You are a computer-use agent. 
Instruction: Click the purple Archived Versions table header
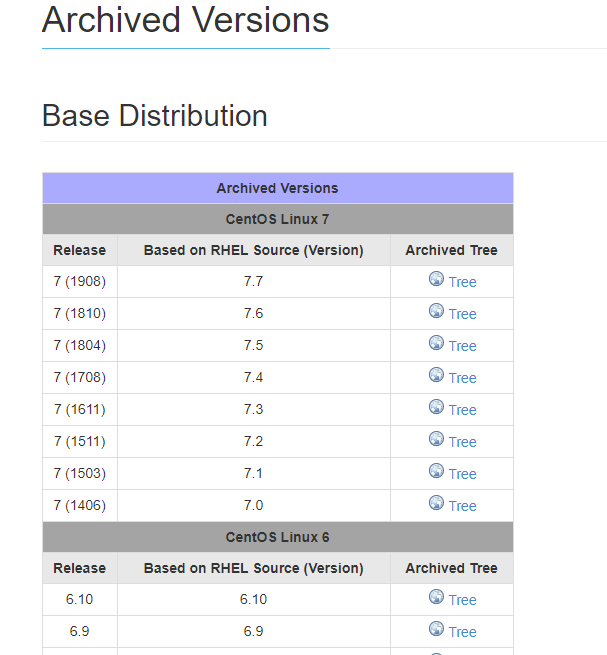pyautogui.click(x=278, y=188)
